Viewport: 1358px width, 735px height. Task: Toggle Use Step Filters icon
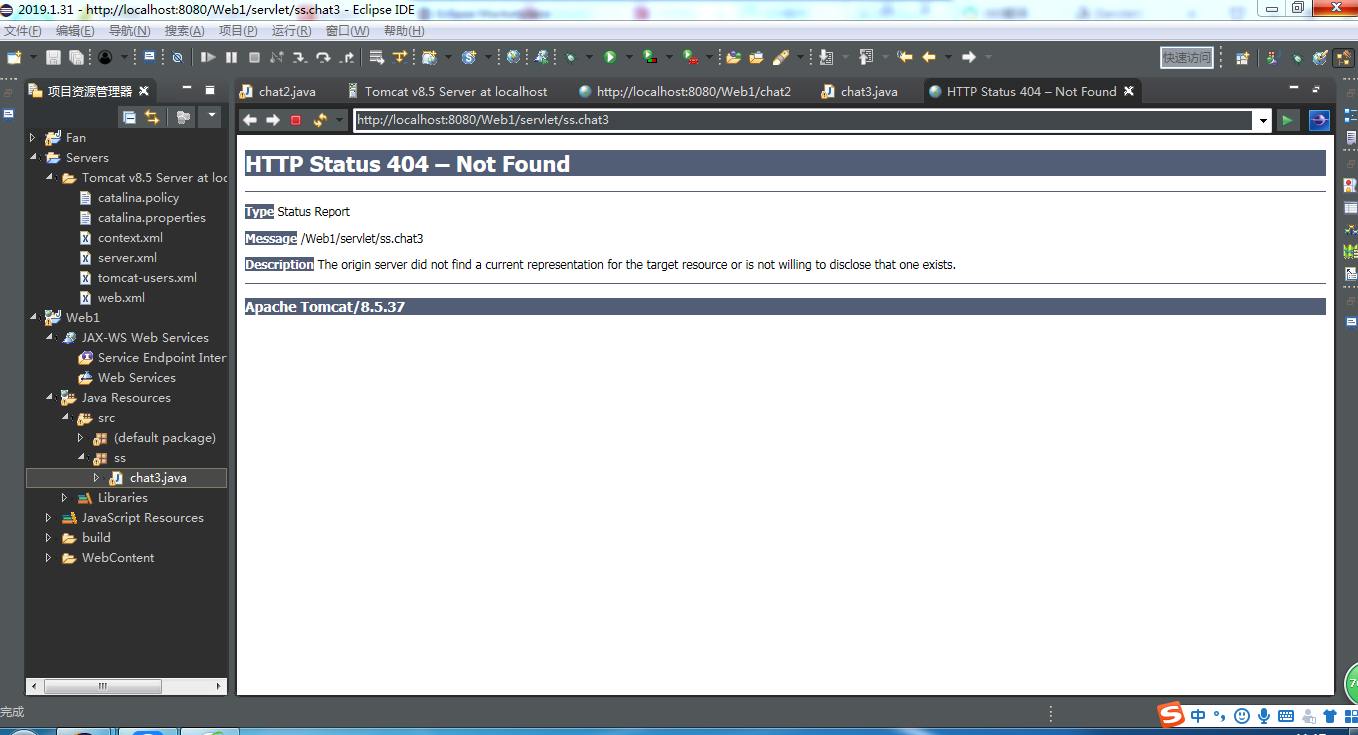[x=399, y=57]
